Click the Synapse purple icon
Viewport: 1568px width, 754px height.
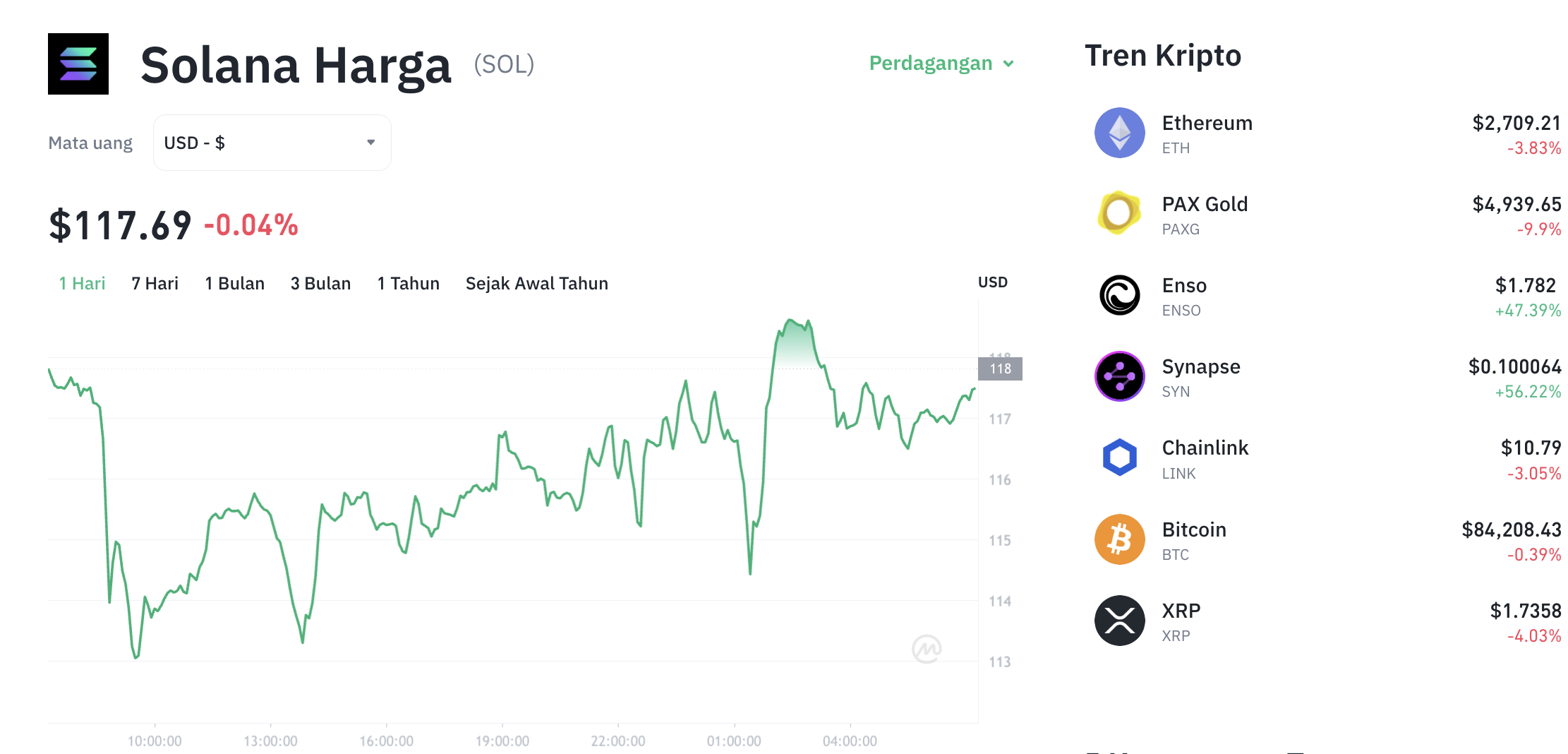point(1119,376)
